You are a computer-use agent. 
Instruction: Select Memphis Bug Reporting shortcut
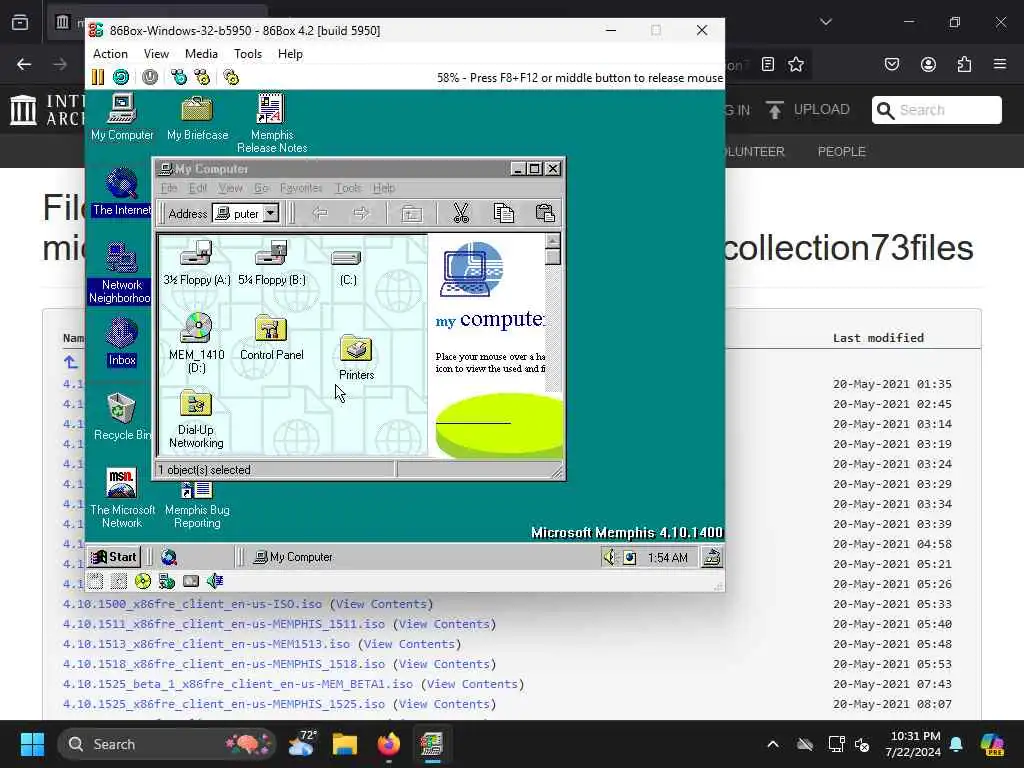pos(197,503)
